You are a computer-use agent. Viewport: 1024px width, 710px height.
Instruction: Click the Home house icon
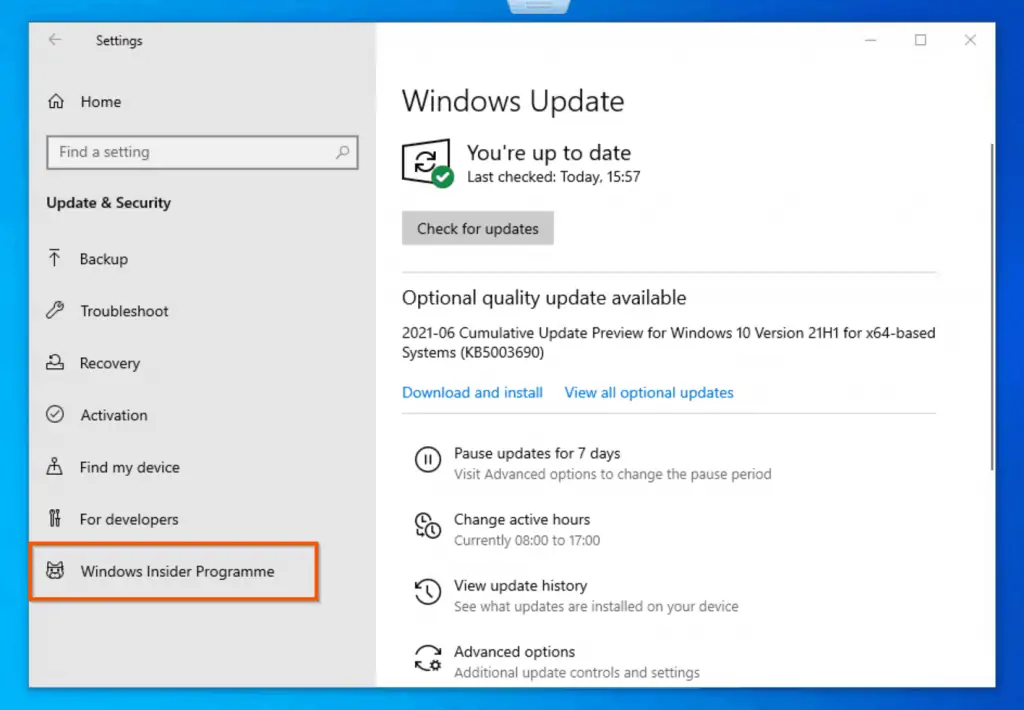56,101
